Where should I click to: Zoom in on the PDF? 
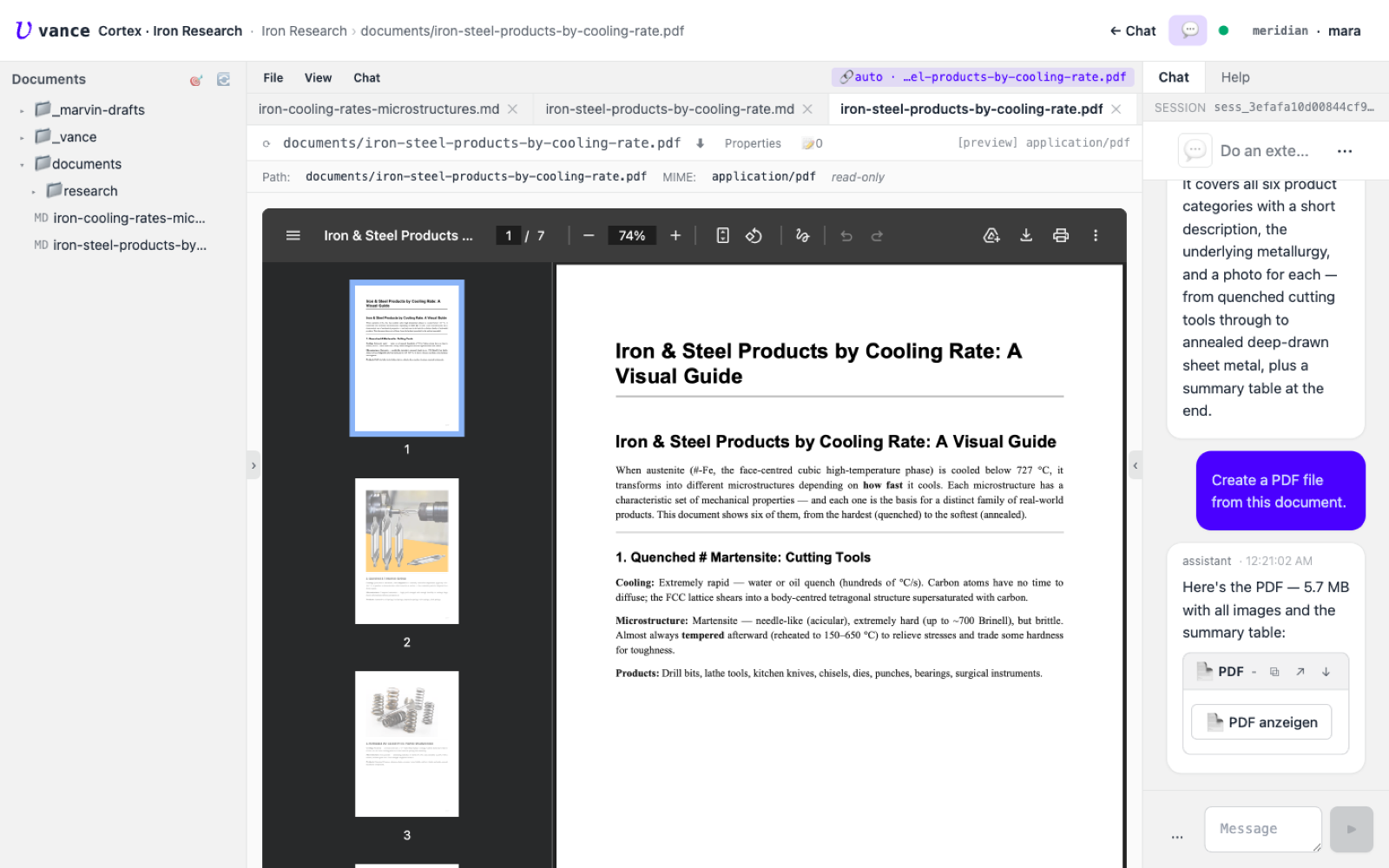(x=675, y=235)
